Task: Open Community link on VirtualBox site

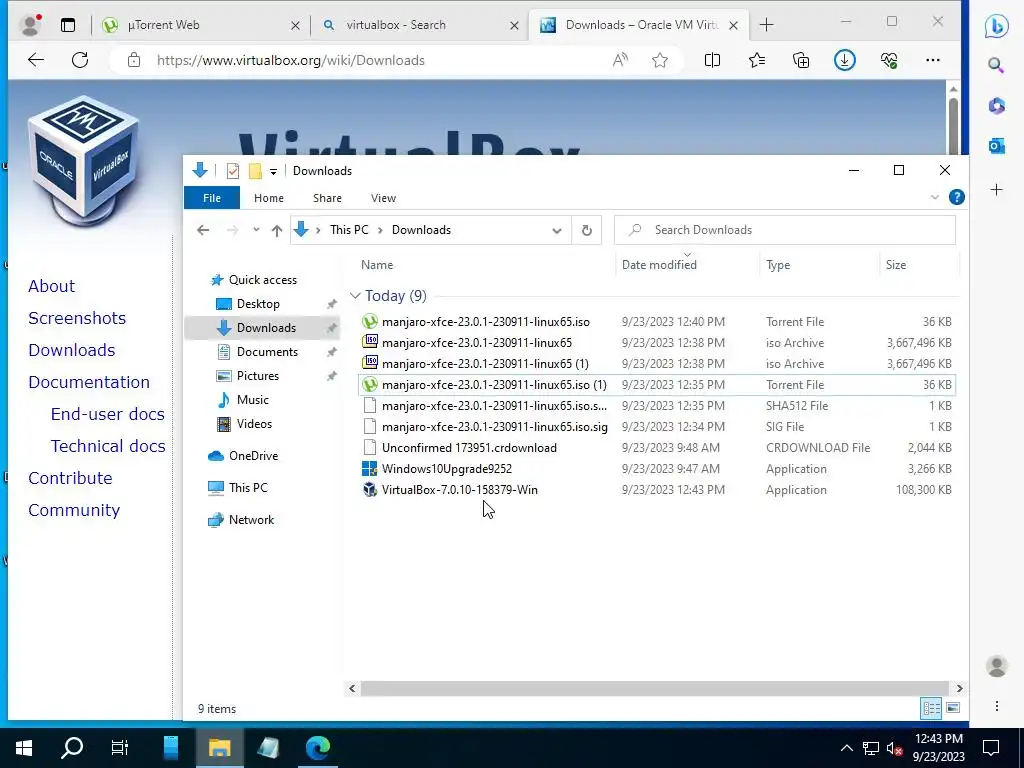Action: (74, 510)
